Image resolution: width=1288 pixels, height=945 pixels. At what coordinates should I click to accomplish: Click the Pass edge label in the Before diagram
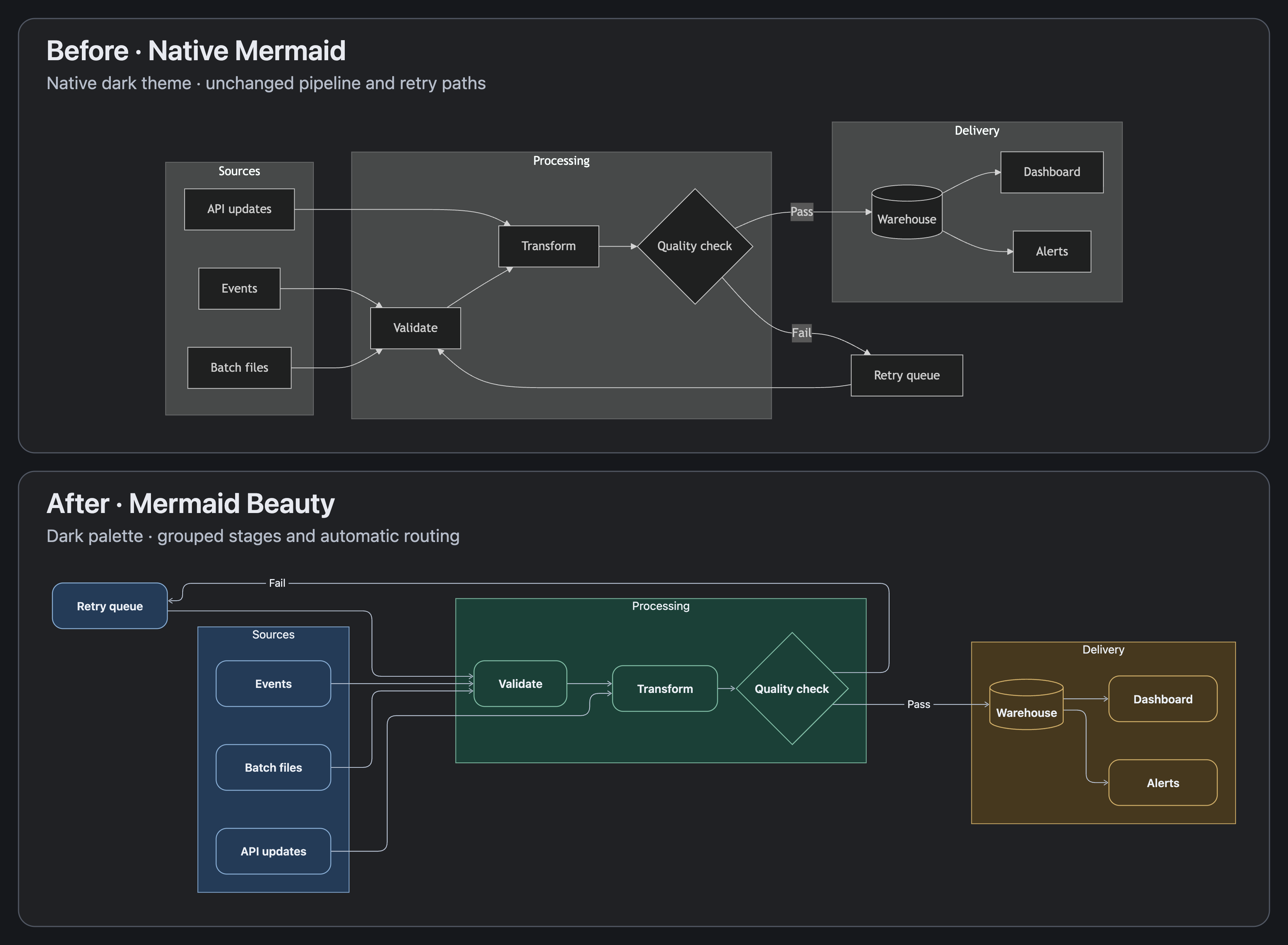click(x=802, y=212)
